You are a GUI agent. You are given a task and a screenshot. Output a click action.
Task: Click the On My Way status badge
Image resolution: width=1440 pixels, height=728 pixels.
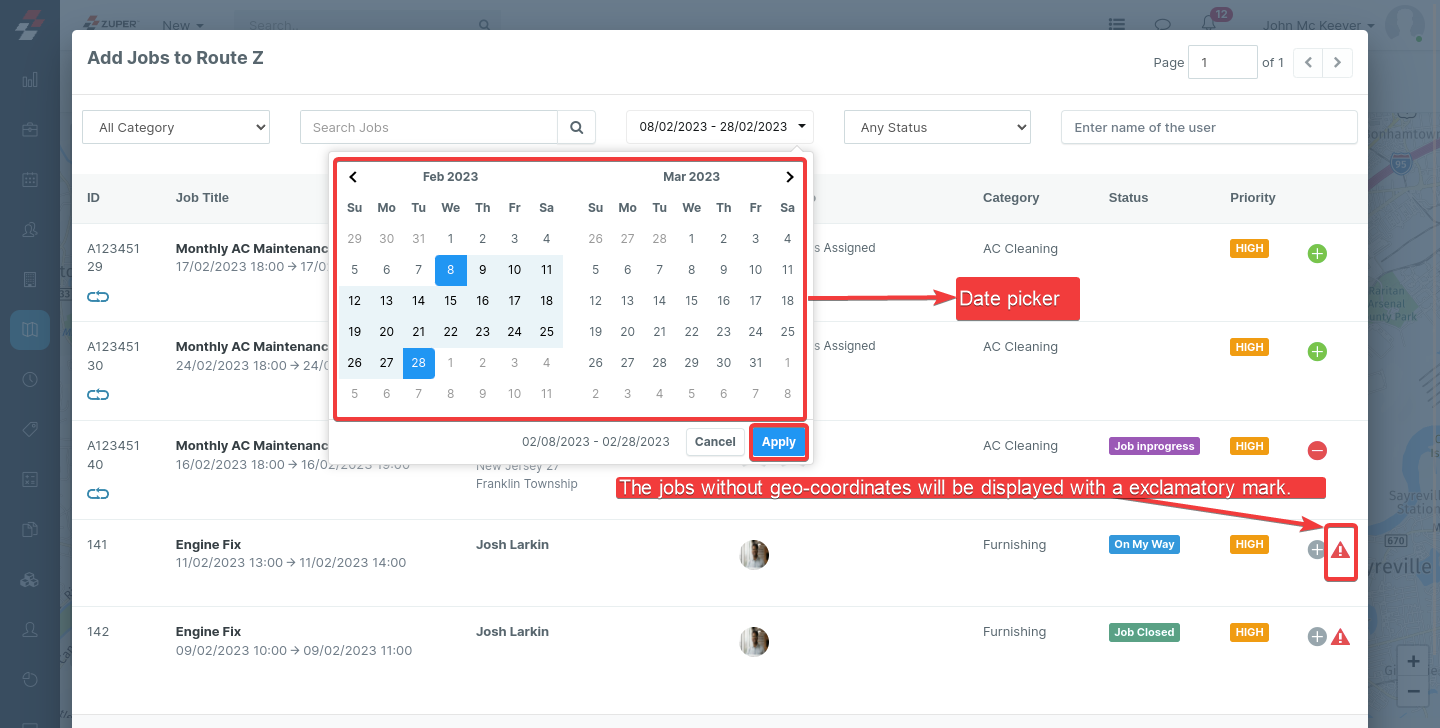(1144, 544)
